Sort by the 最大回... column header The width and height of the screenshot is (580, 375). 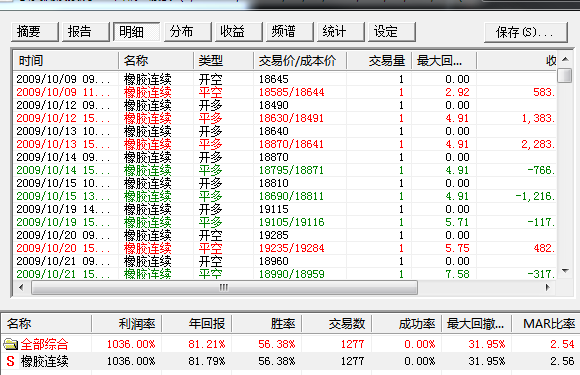click(x=444, y=61)
